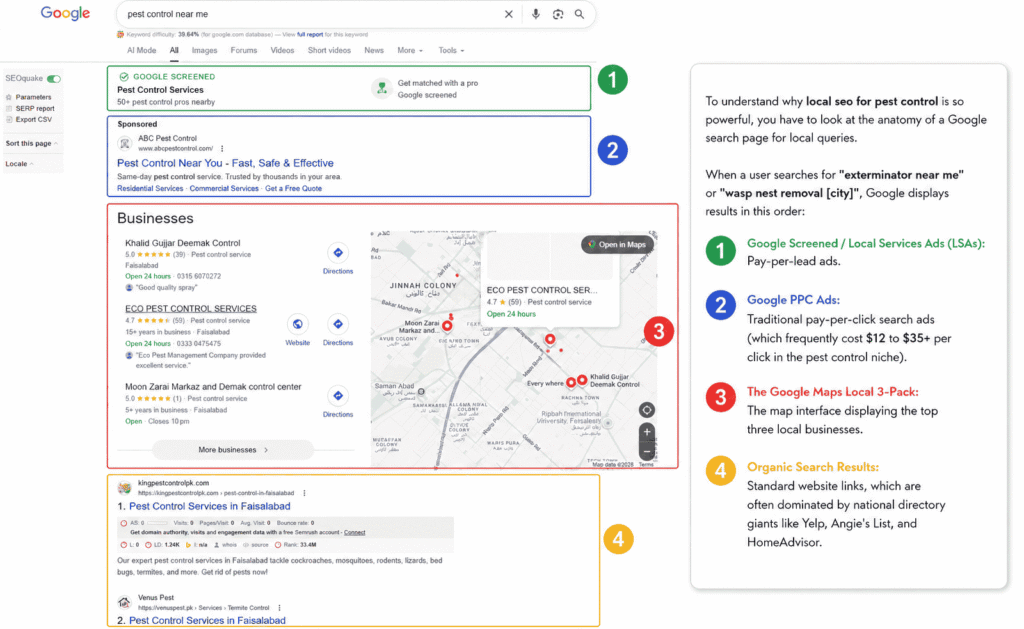Toggle the SEOquake switch
The image size is (1024, 629).
(54, 78)
